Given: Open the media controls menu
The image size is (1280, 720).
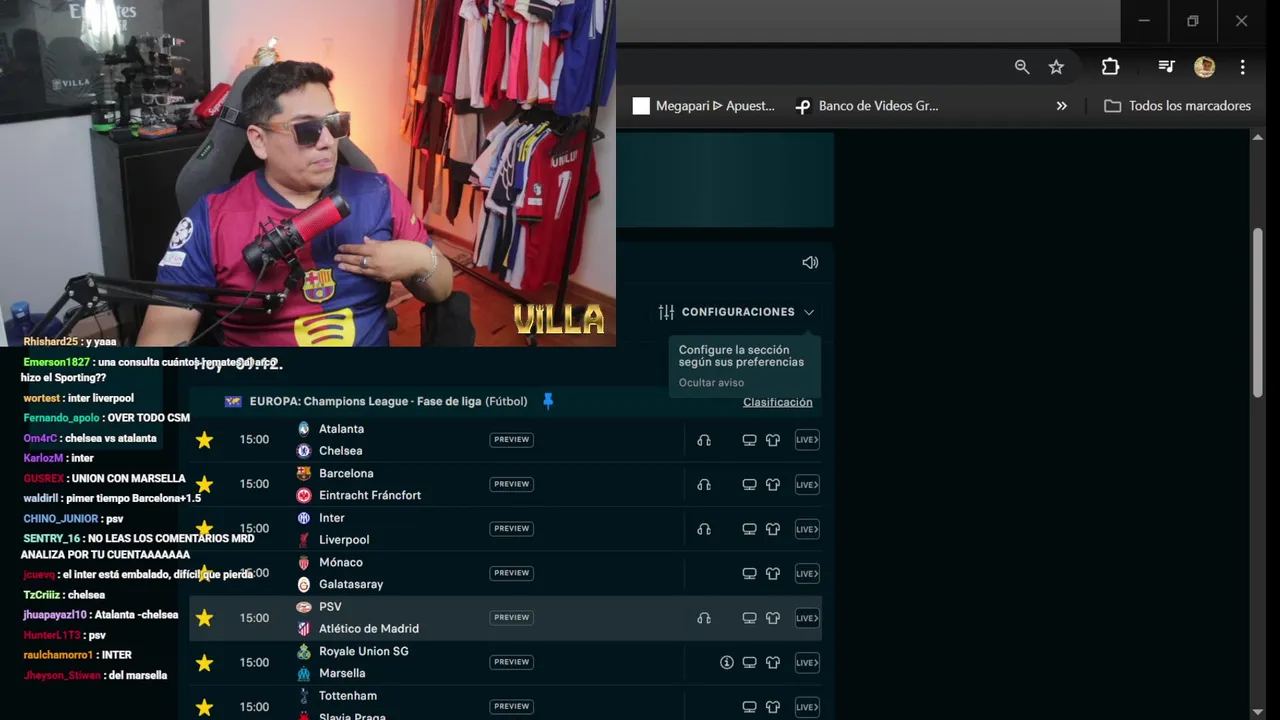Looking at the screenshot, I should (1166, 67).
